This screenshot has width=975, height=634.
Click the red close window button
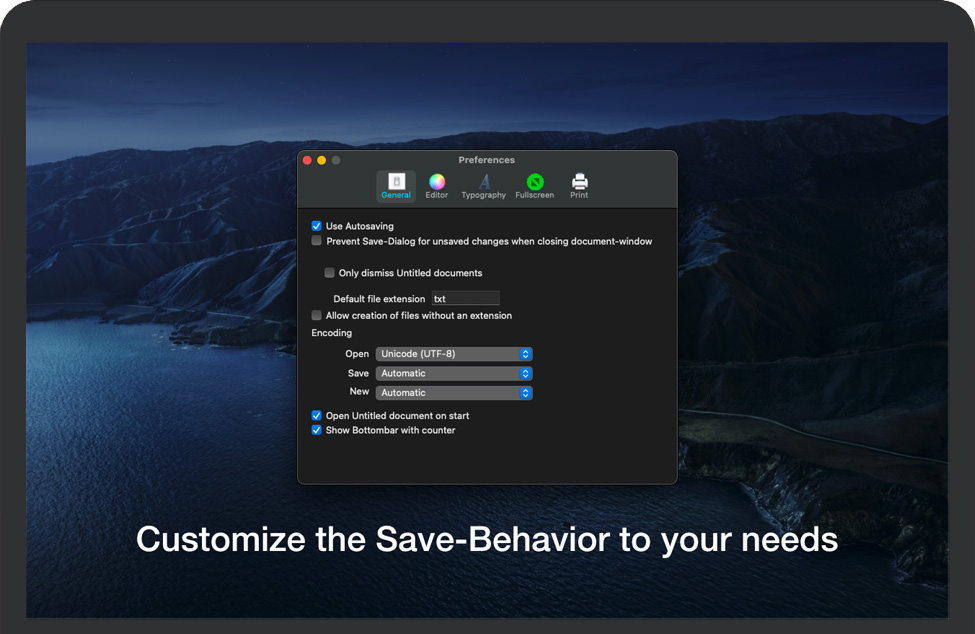pyautogui.click(x=308, y=160)
